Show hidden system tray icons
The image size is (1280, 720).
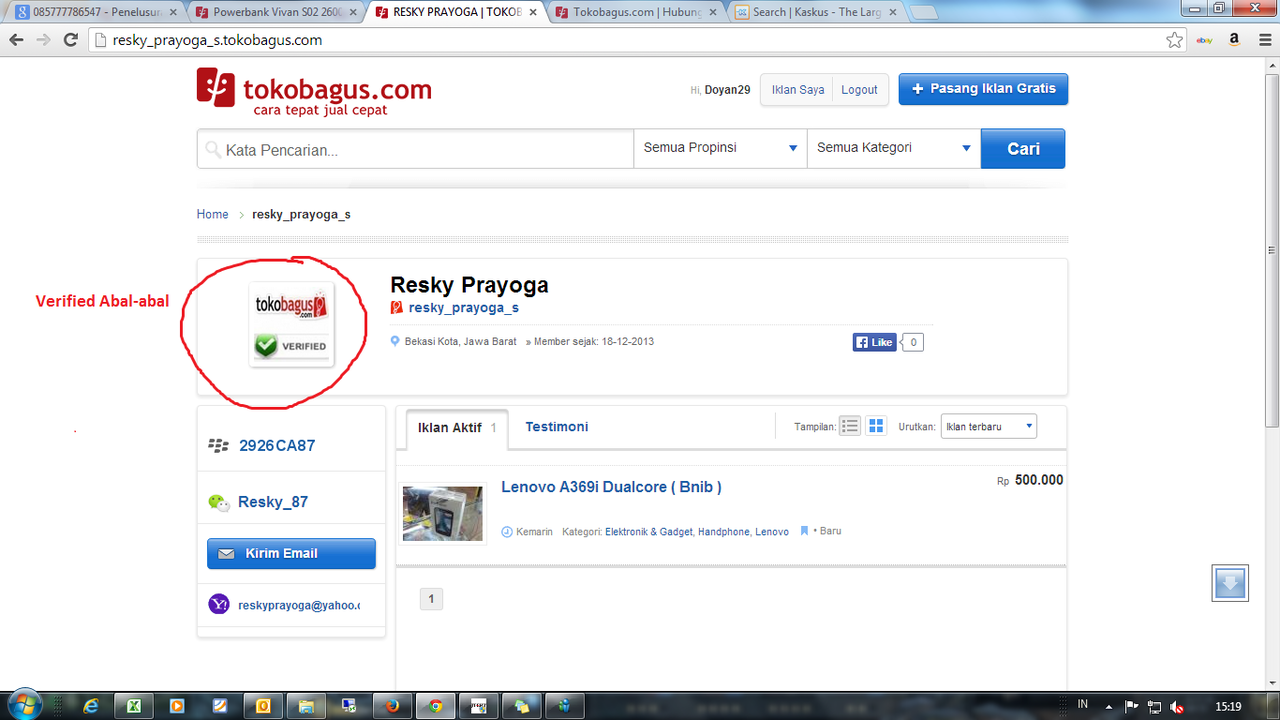[1110, 706]
